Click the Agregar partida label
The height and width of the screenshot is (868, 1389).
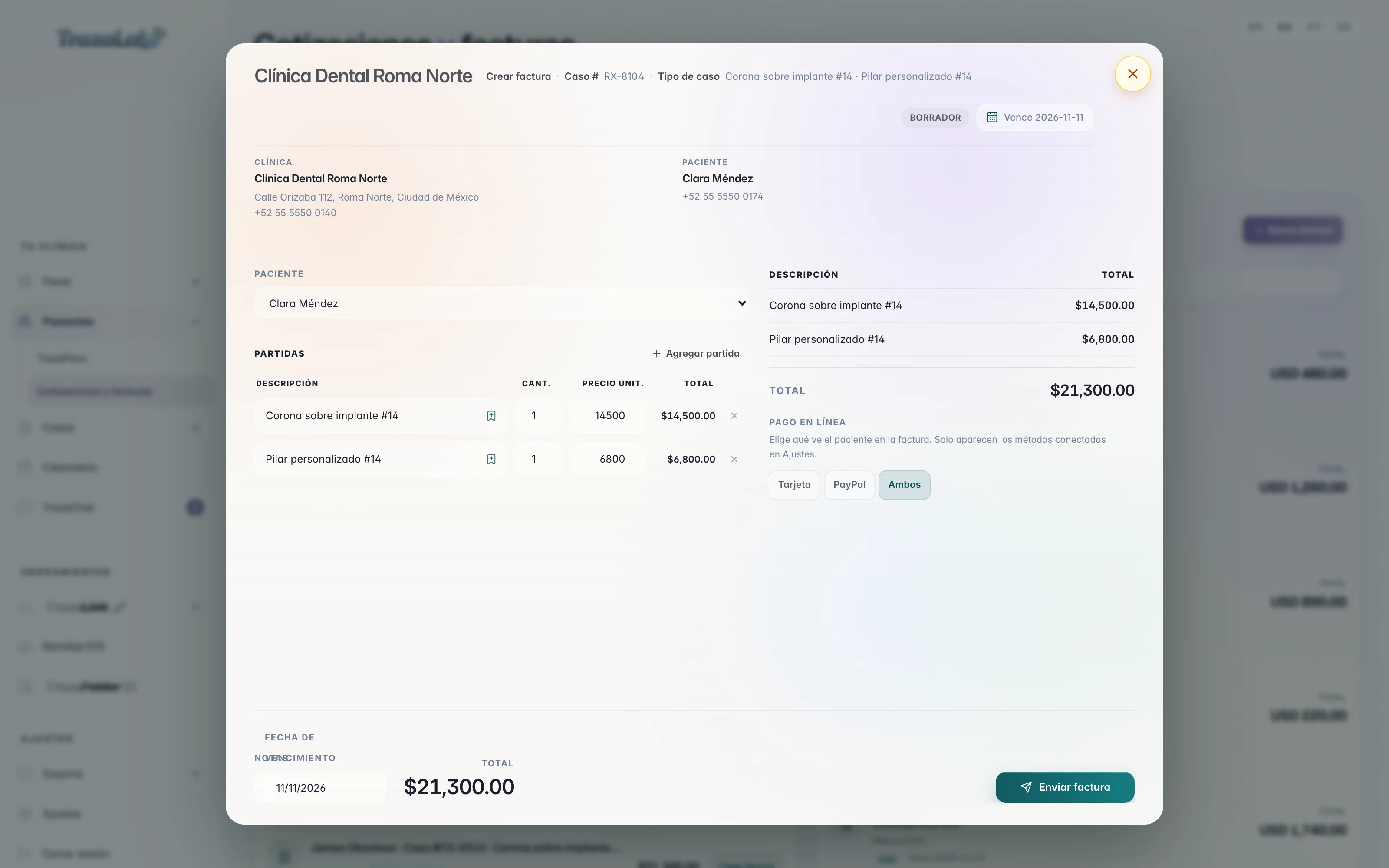[703, 354]
